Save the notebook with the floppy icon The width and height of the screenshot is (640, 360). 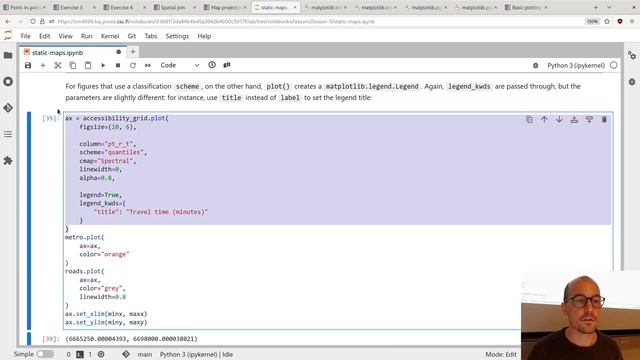tap(28, 65)
